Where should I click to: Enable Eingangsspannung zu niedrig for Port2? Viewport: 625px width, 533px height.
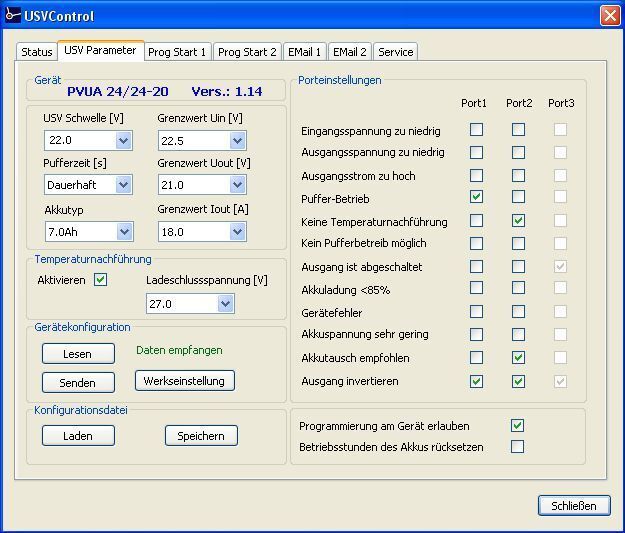[518, 130]
